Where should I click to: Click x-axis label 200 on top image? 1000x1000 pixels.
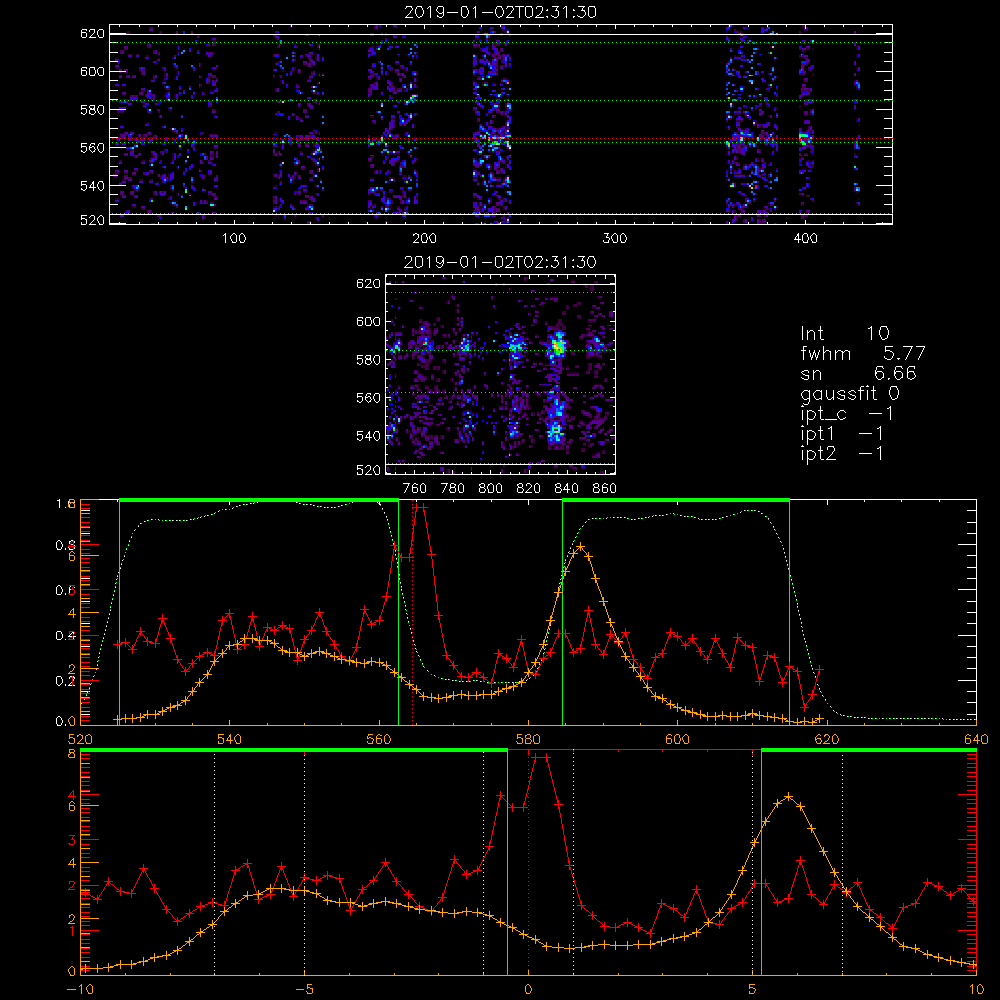point(424,239)
